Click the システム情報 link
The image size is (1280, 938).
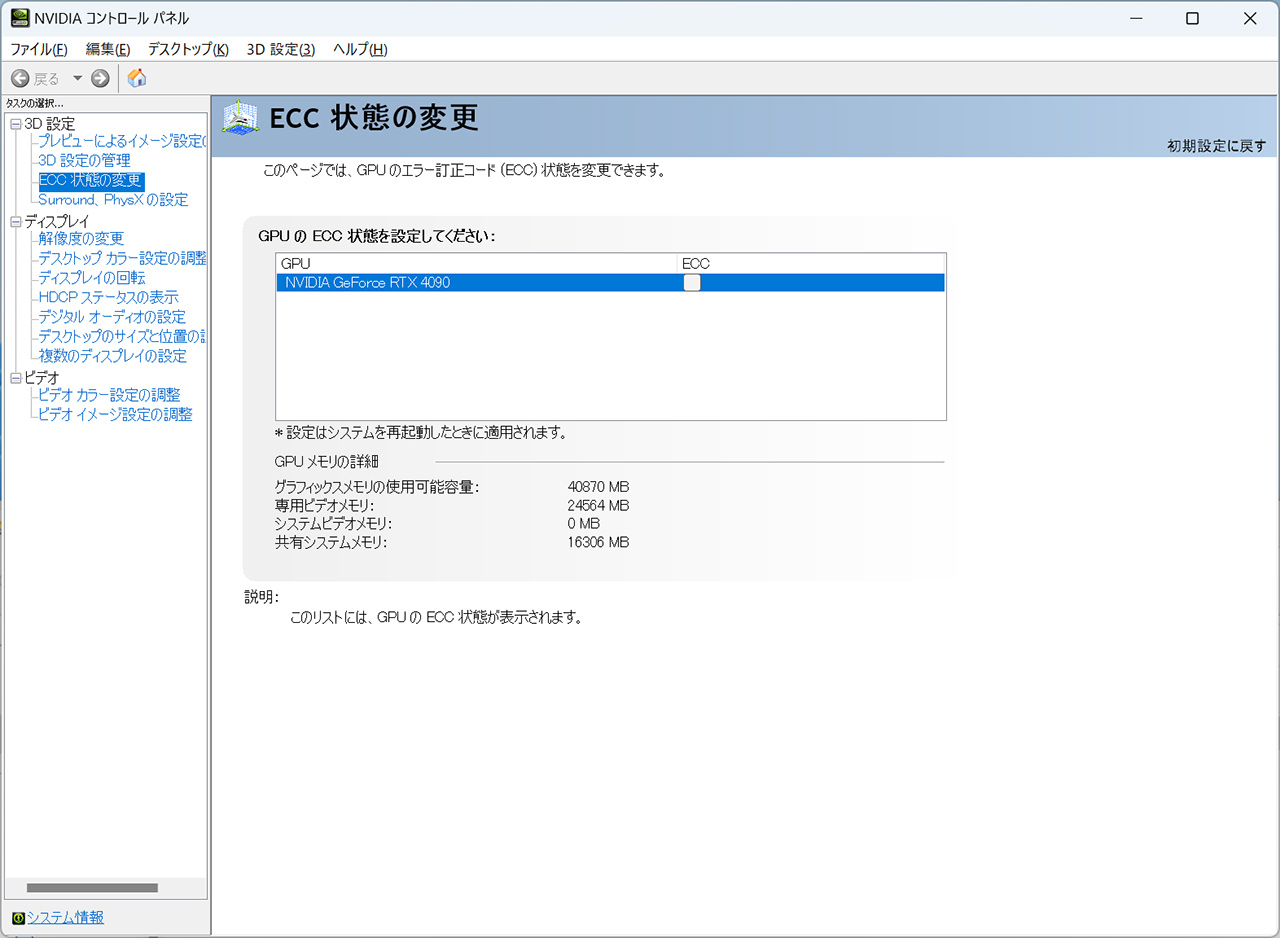65,917
